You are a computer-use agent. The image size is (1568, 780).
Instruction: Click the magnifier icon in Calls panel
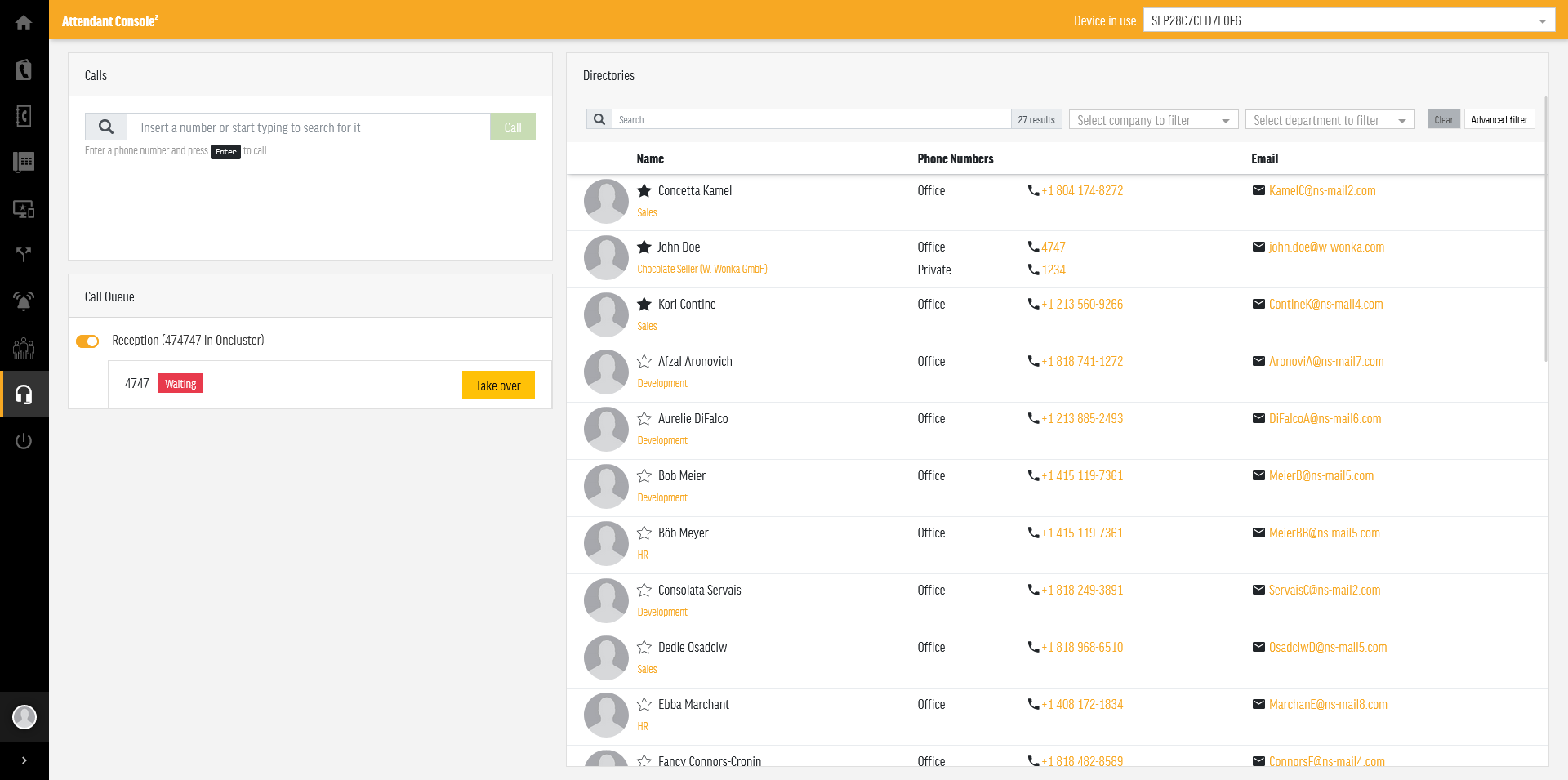(x=106, y=127)
